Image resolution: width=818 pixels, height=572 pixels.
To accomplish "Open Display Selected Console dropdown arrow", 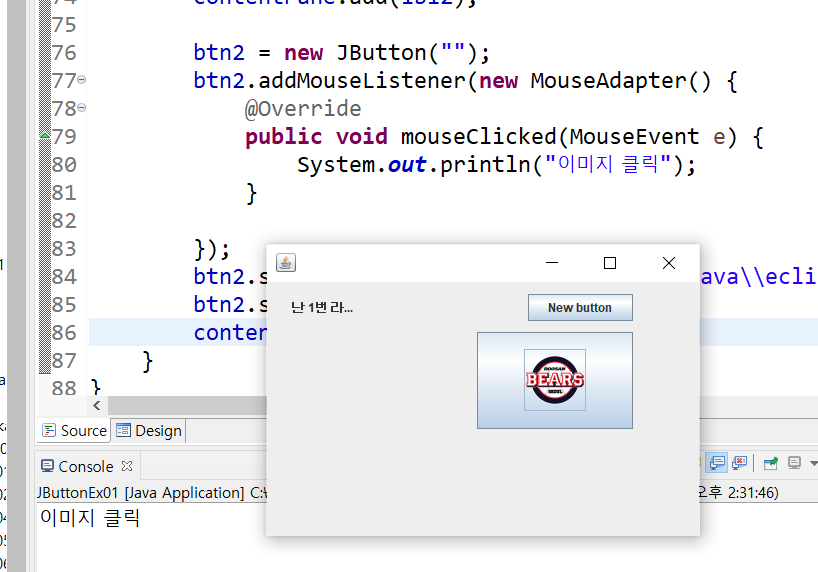I will (x=813, y=463).
